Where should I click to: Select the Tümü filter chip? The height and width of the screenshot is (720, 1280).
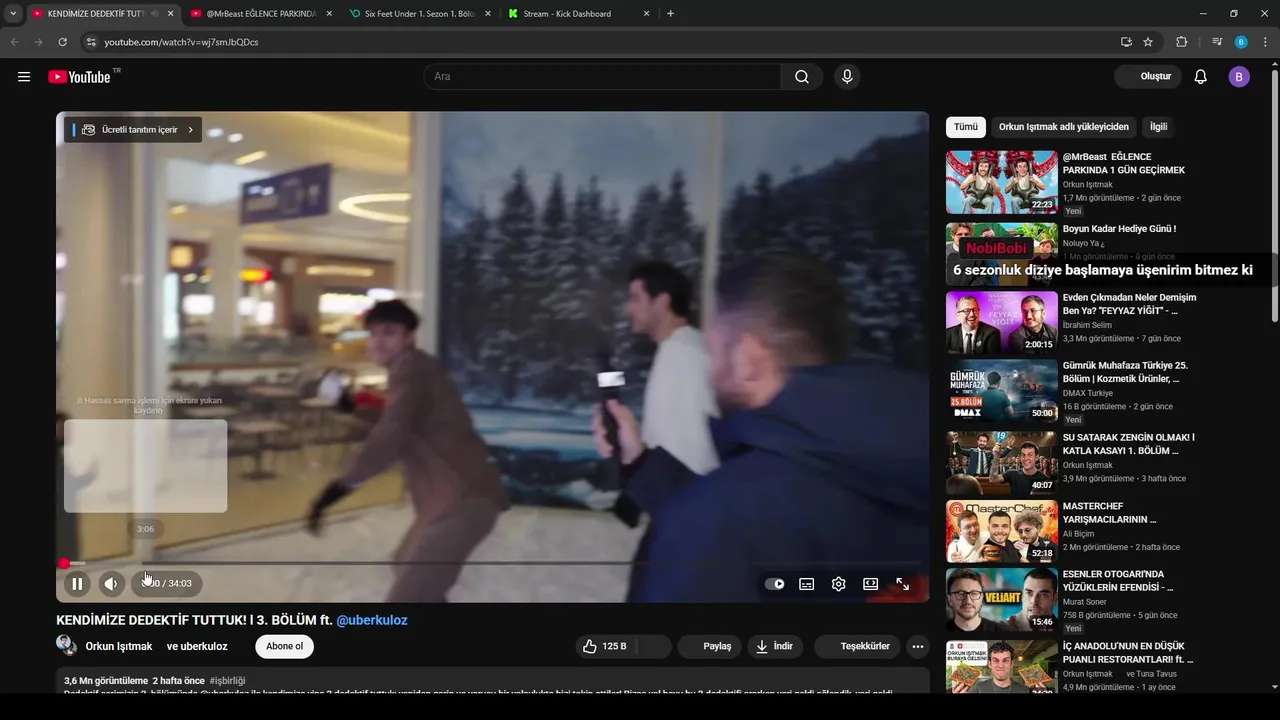(966, 127)
